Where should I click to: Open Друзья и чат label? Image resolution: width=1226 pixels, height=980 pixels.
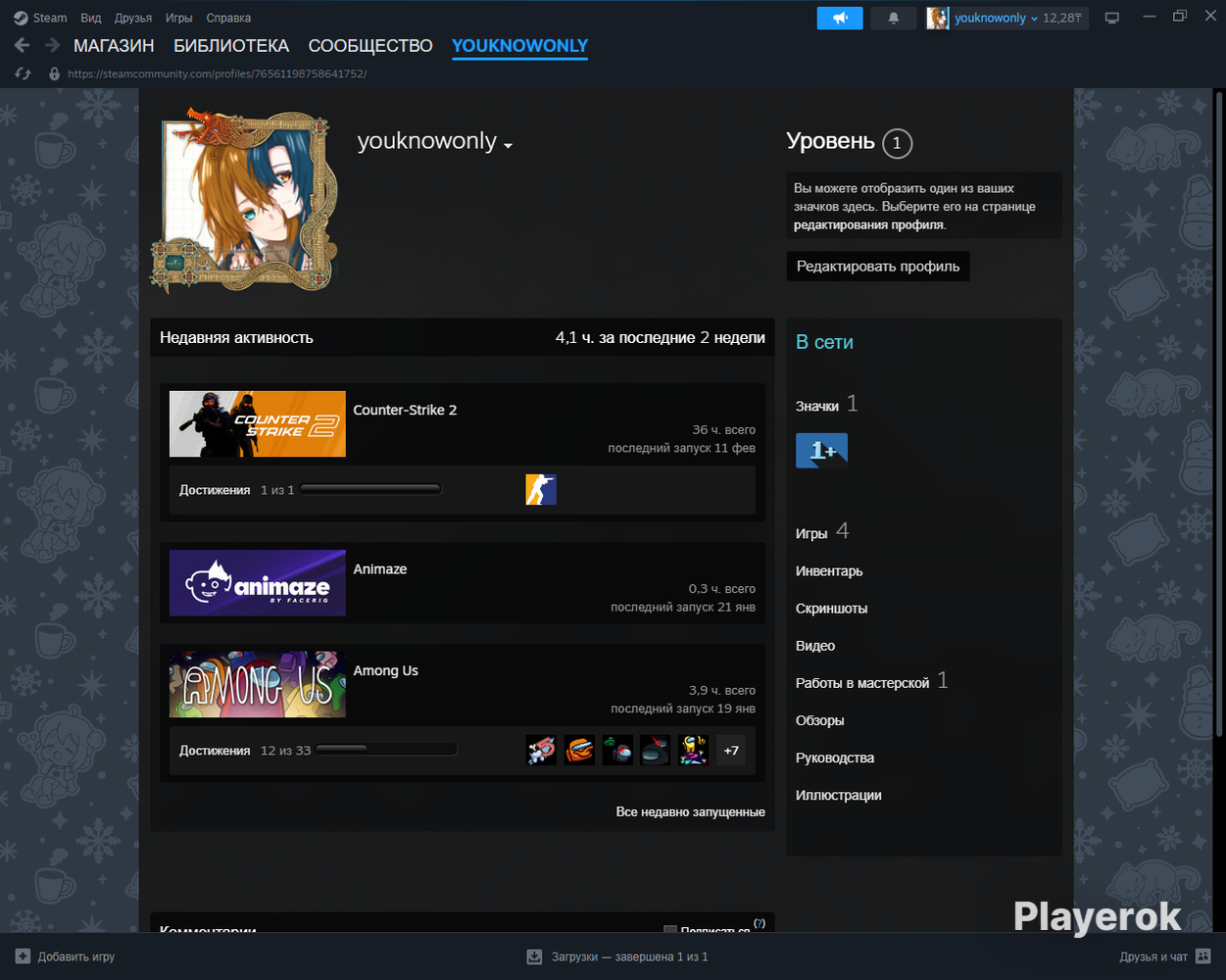point(1153,956)
